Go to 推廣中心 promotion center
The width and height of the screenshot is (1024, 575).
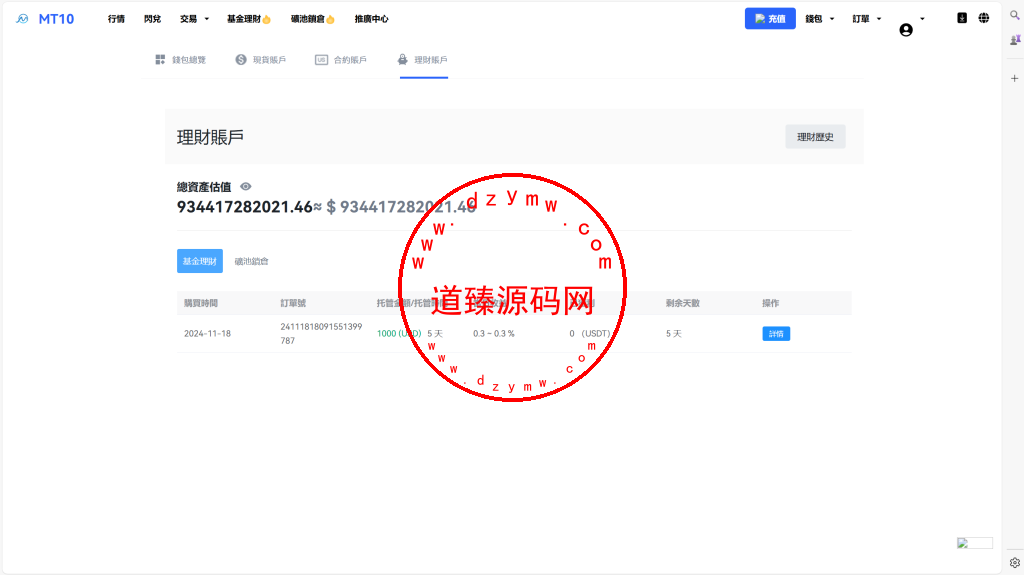[371, 19]
